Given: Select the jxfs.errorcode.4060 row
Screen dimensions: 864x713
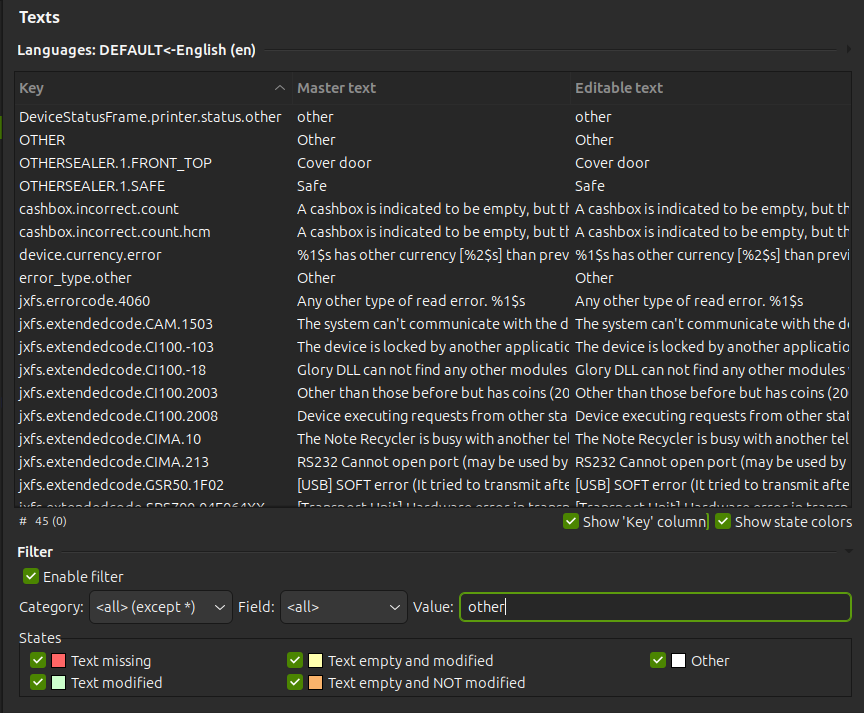Looking at the screenshot, I should point(150,300).
